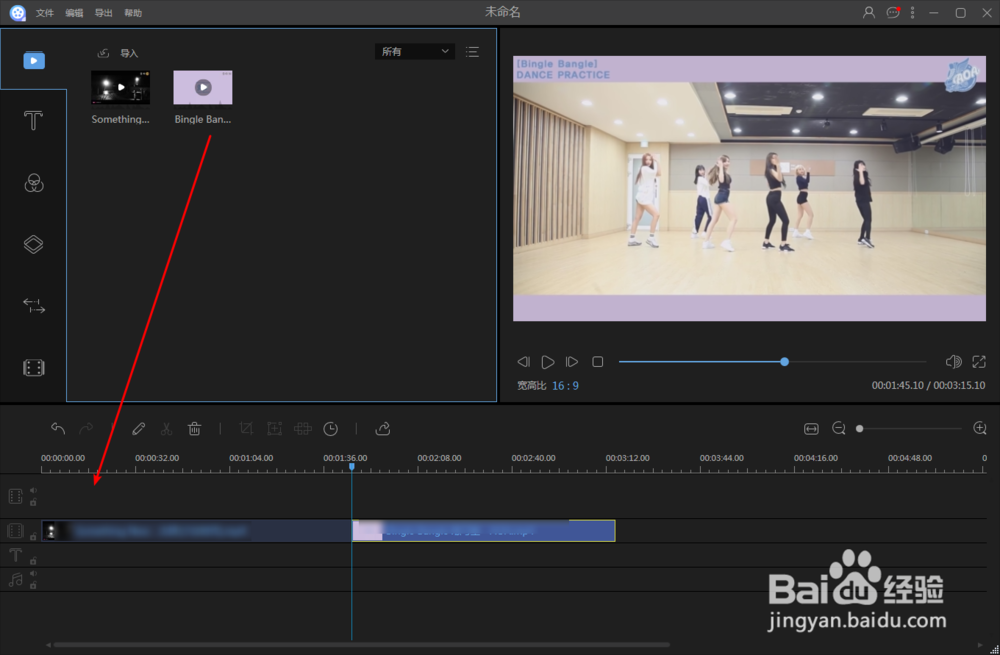The image size is (1000, 655).
Task: Step to the next frame
Action: pyautogui.click(x=572, y=362)
